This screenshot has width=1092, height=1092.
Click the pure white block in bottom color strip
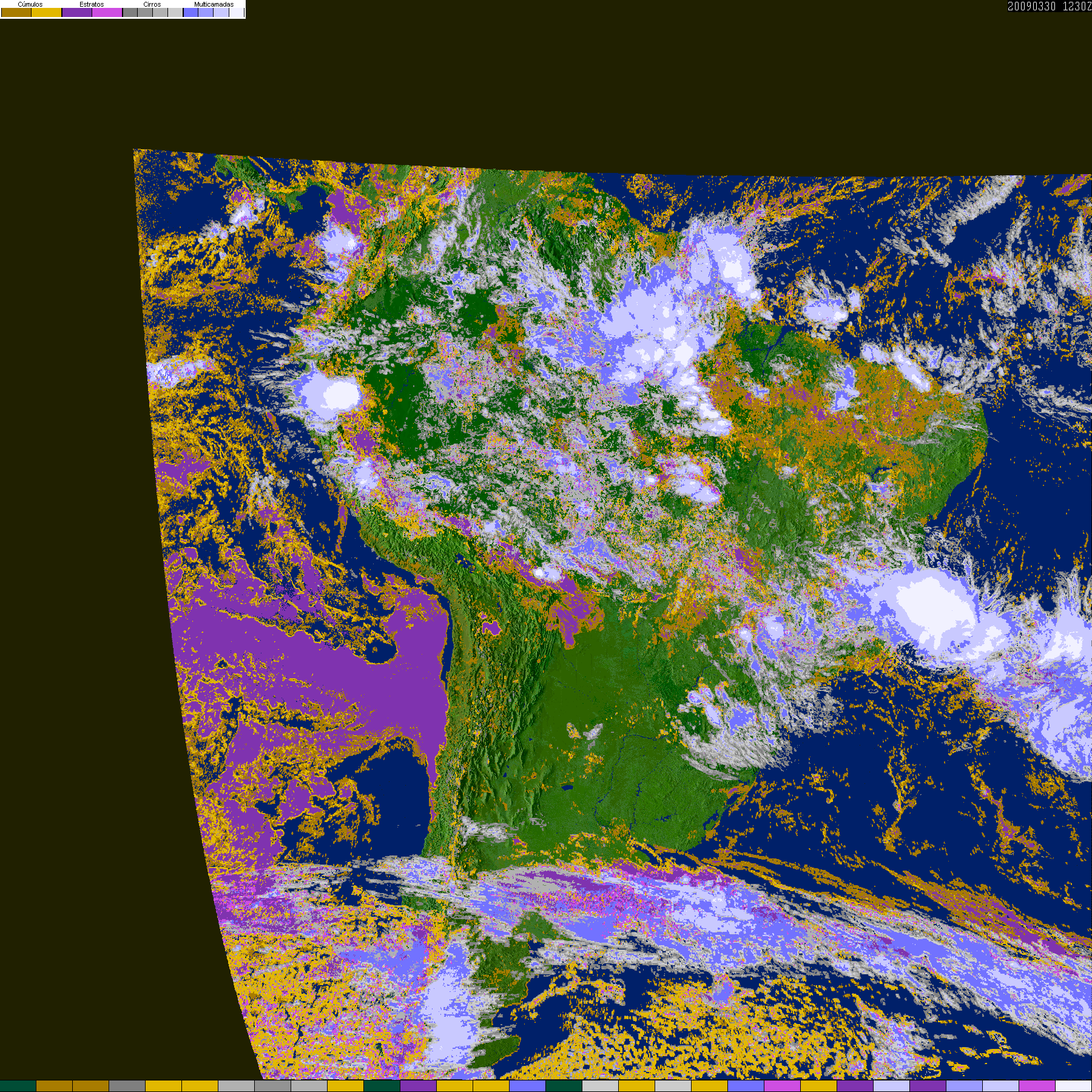click(x=1074, y=1086)
